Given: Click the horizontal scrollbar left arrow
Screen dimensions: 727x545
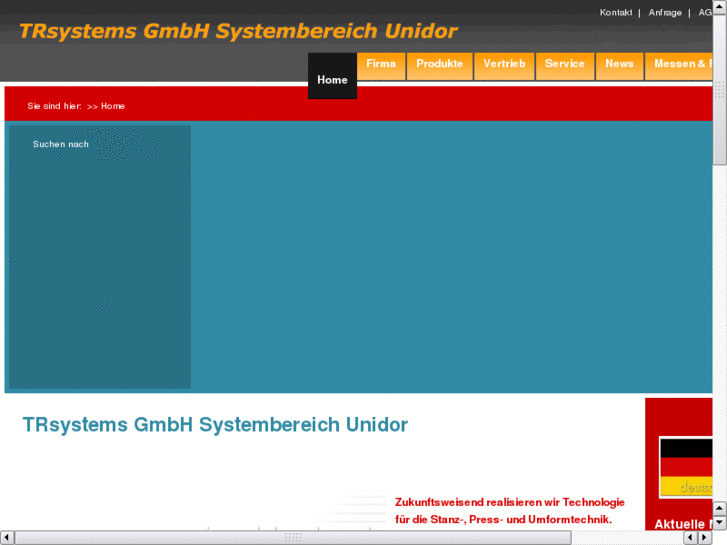Looking at the screenshot, I should (6, 538).
